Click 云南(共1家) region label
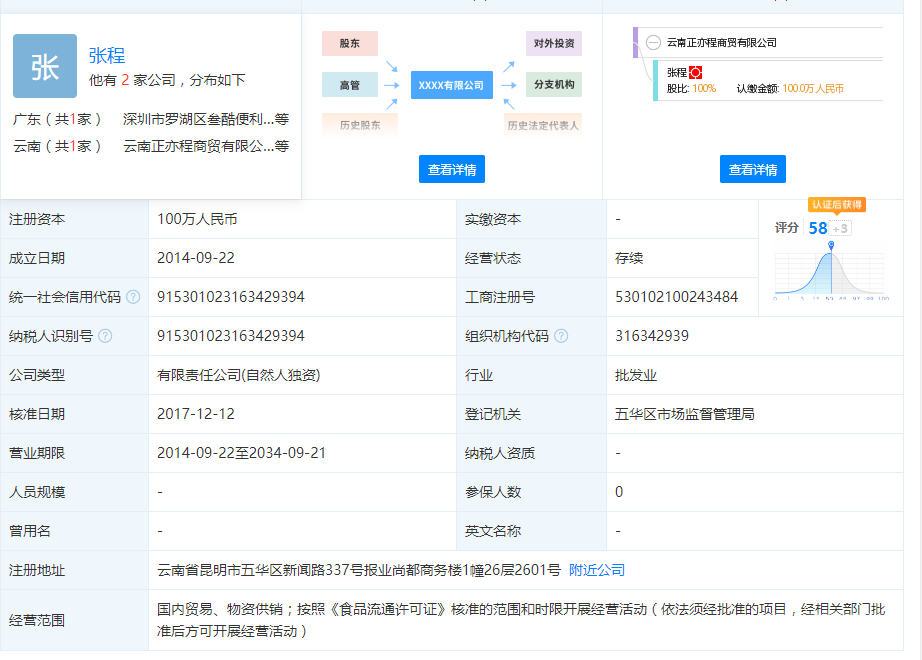 [x=57, y=146]
